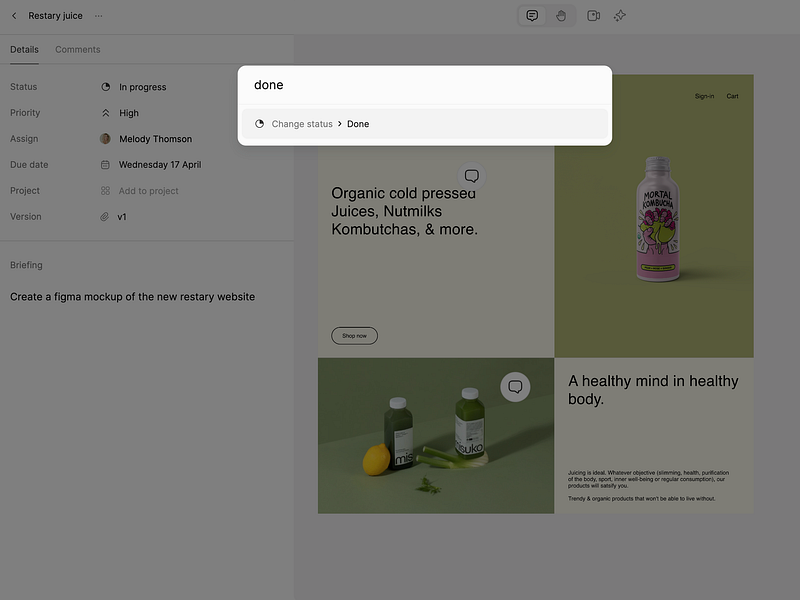Click the project grid icon
Screen dimensions: 800x600
click(105, 191)
